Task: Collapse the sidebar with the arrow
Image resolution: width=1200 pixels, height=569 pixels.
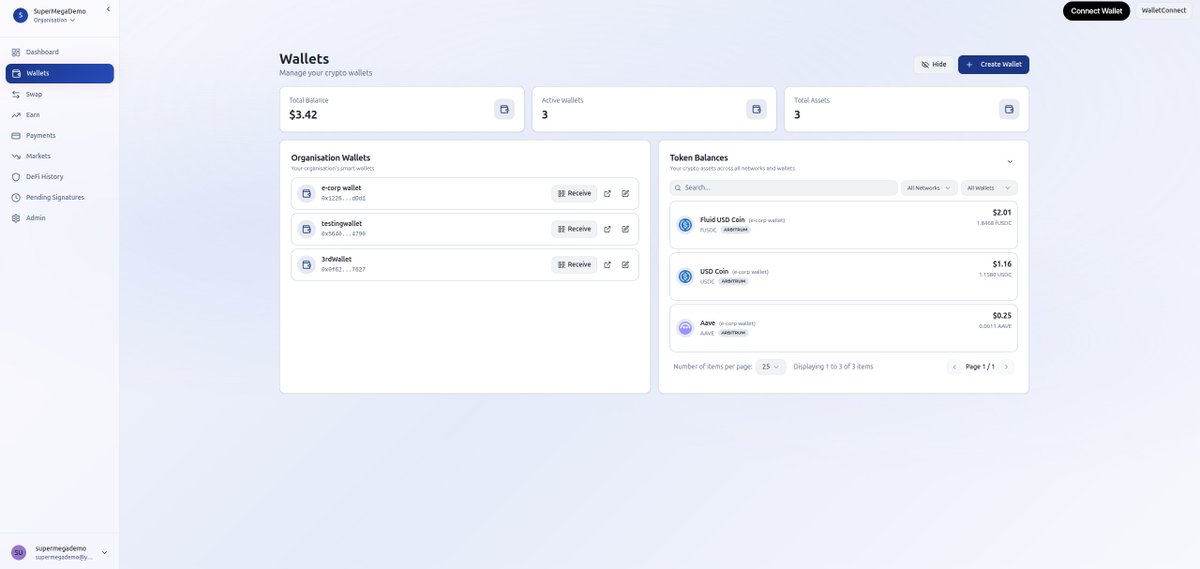Action: pos(108,9)
